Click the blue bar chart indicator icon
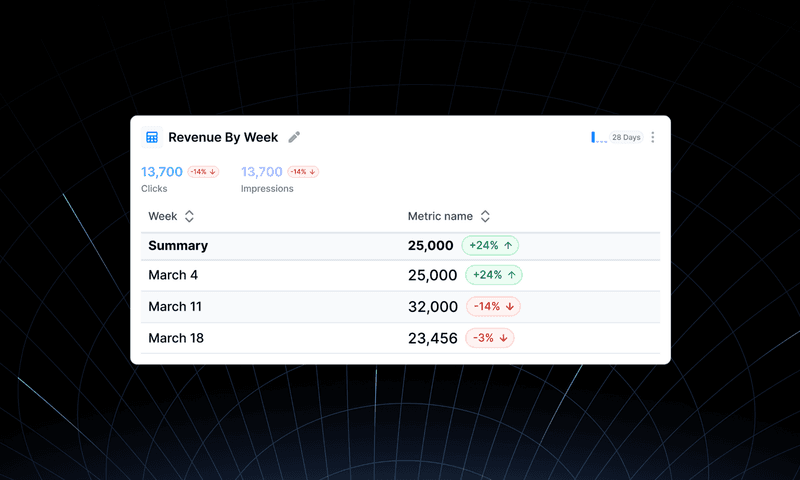This screenshot has height=480, width=800. [598, 137]
